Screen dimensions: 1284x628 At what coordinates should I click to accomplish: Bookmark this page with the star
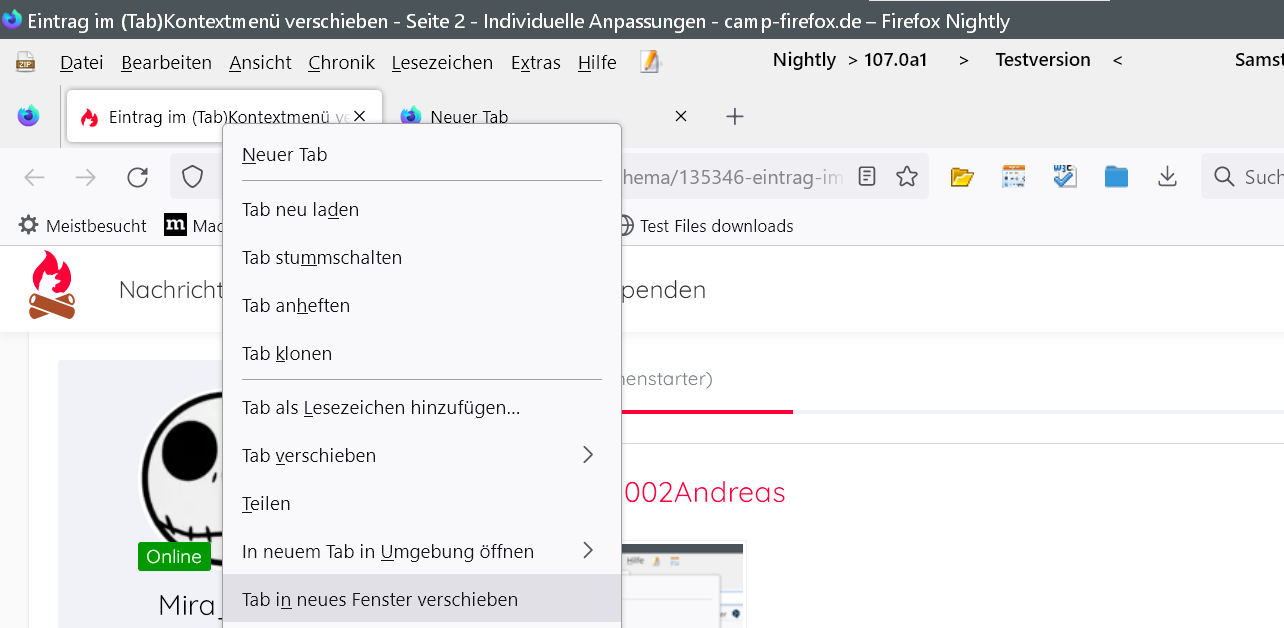click(907, 177)
